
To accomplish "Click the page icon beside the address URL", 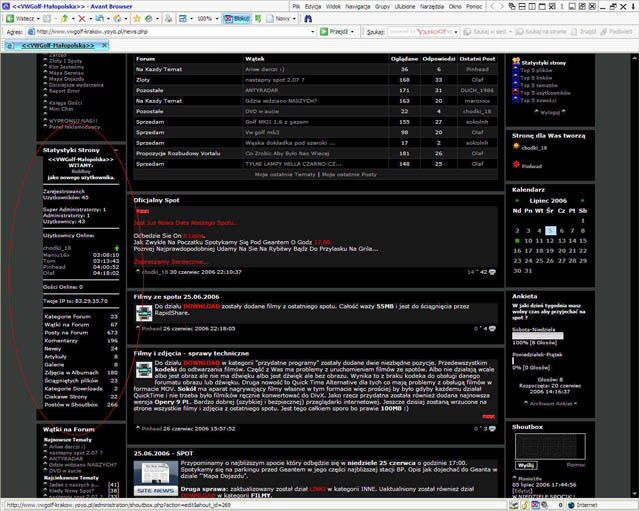I will pyautogui.click(x=31, y=31).
